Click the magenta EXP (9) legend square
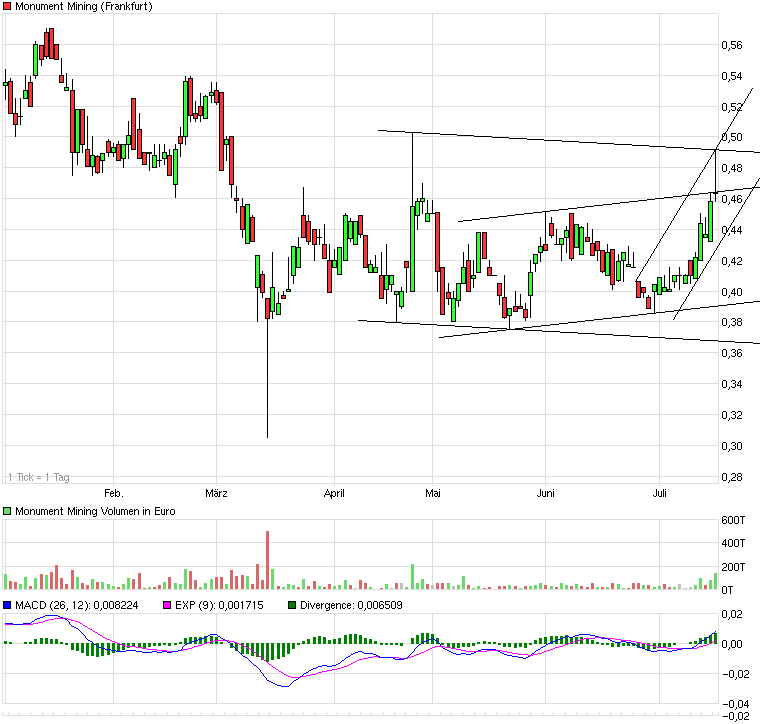Screen dimensions: 760x724 167,605
